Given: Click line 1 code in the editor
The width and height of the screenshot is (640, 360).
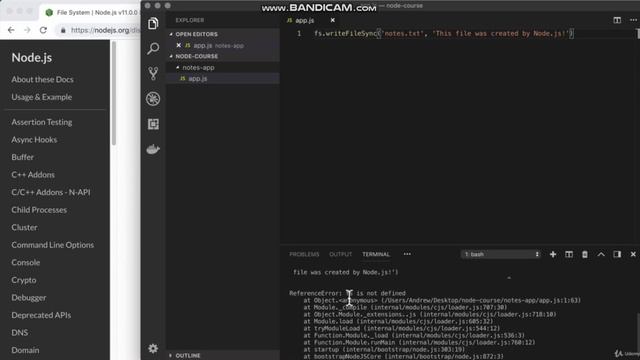Looking at the screenshot, I should [x=443, y=33].
